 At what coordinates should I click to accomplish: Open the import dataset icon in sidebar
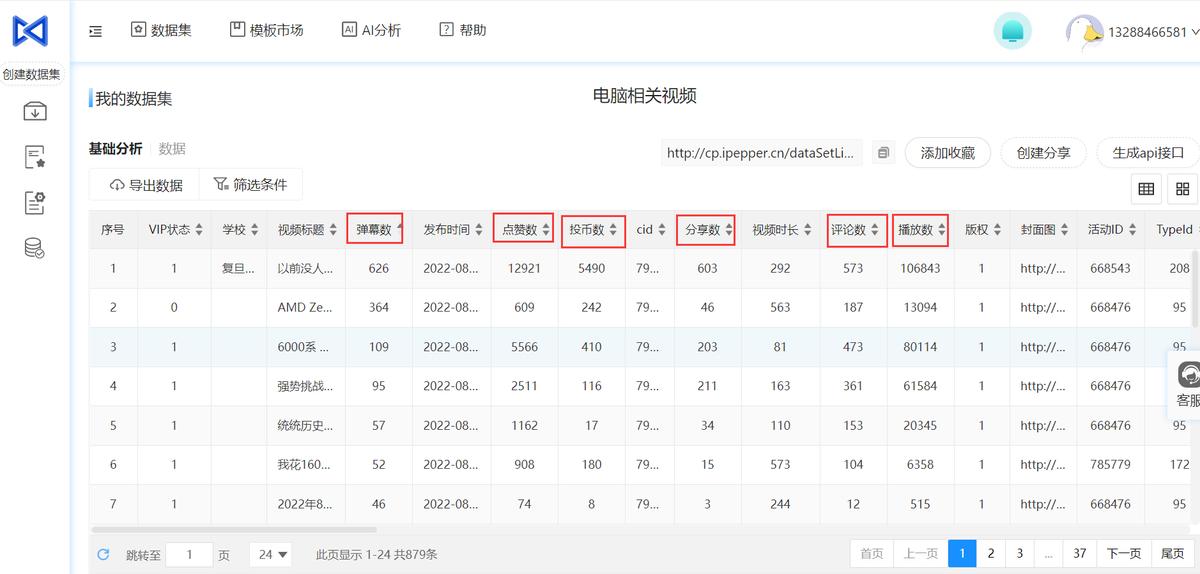point(35,111)
